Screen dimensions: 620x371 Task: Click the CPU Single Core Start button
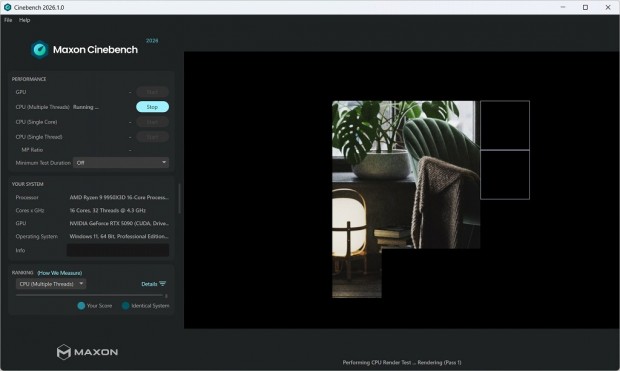pyautogui.click(x=152, y=122)
